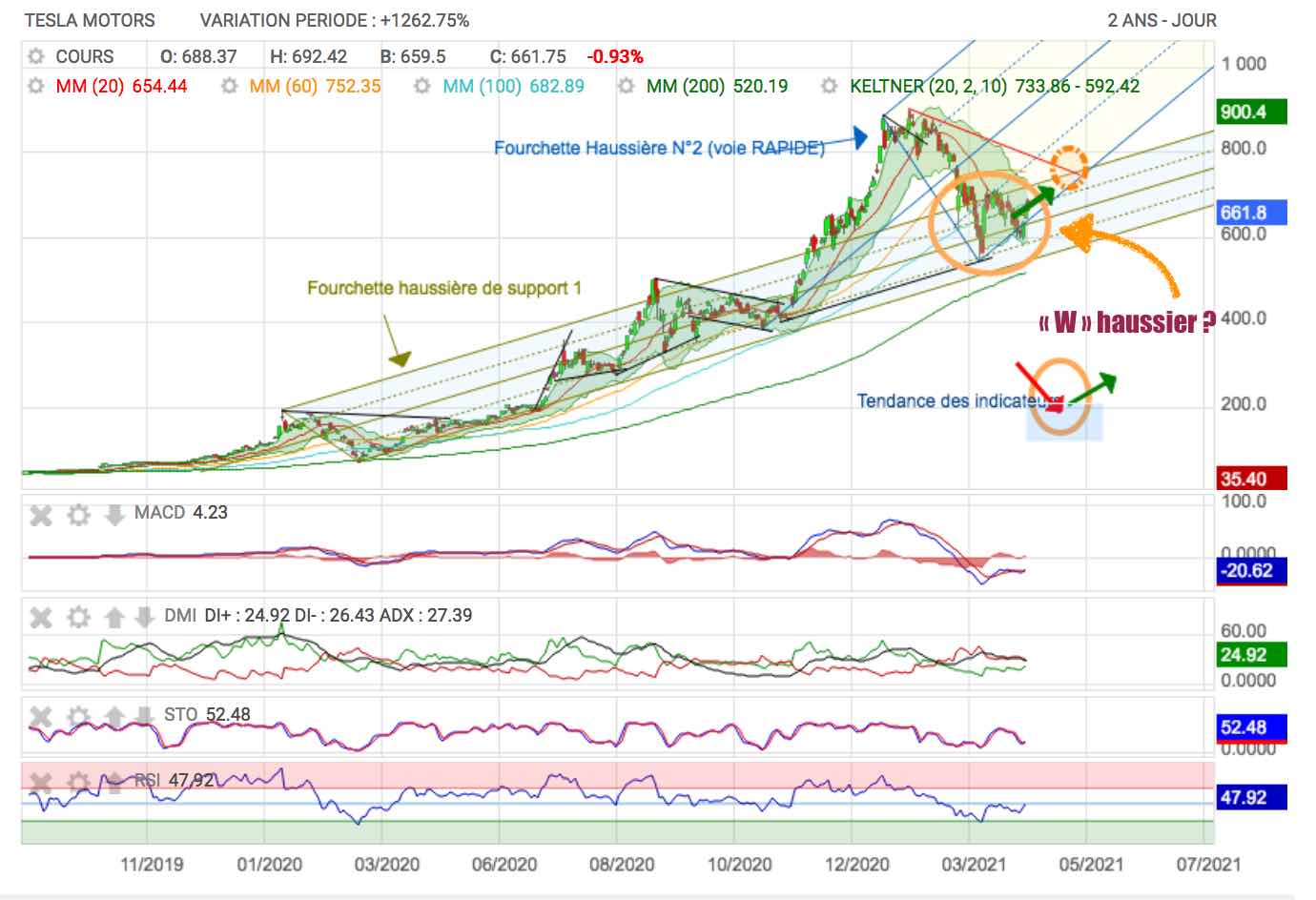1316x900 pixels.
Task: Click the open value O: 688.37
Action: pyautogui.click(x=198, y=56)
